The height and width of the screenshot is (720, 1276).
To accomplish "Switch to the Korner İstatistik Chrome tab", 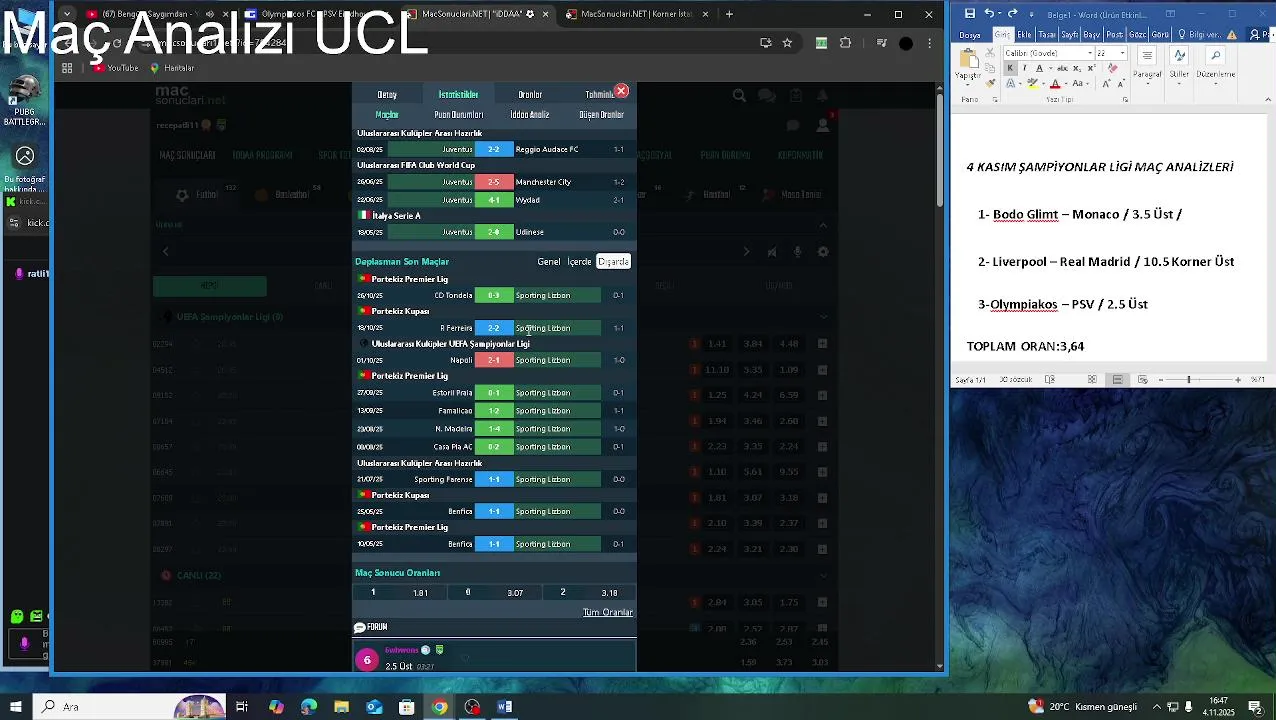I will [x=636, y=14].
